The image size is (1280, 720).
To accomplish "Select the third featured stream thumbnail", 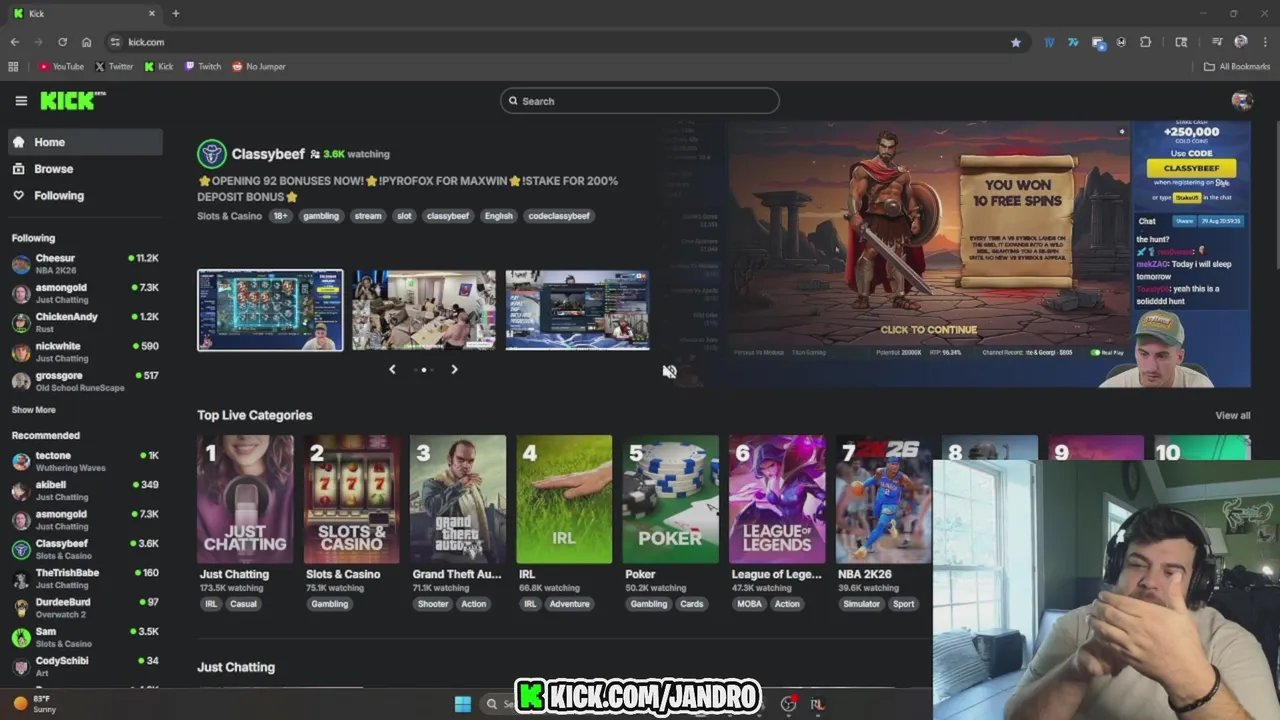I will click(577, 310).
